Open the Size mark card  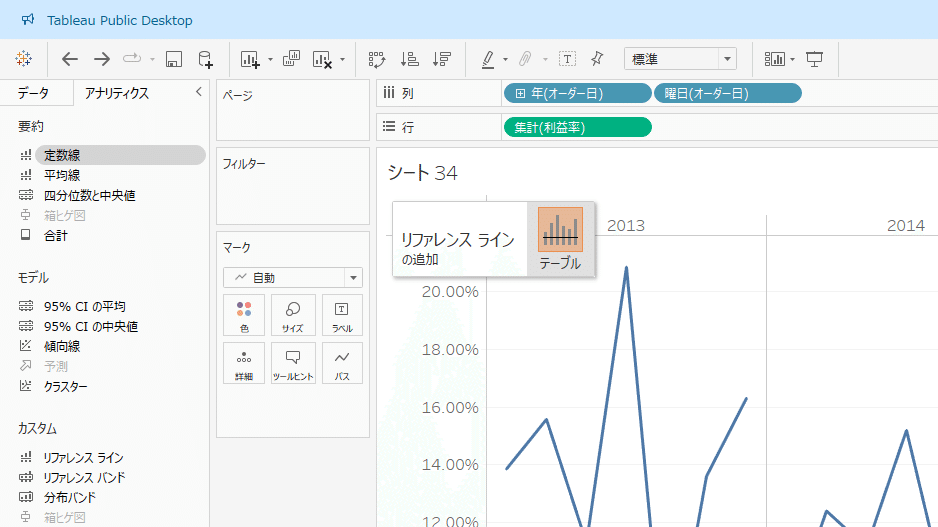(293, 316)
